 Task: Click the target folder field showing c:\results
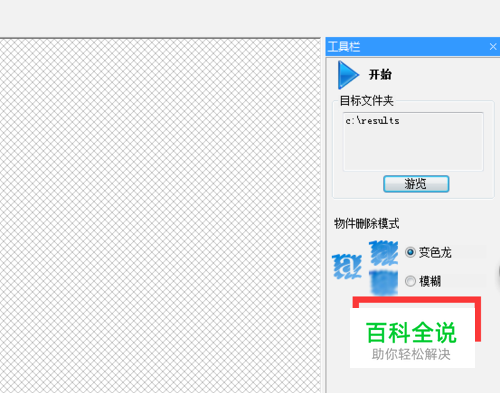click(x=413, y=142)
